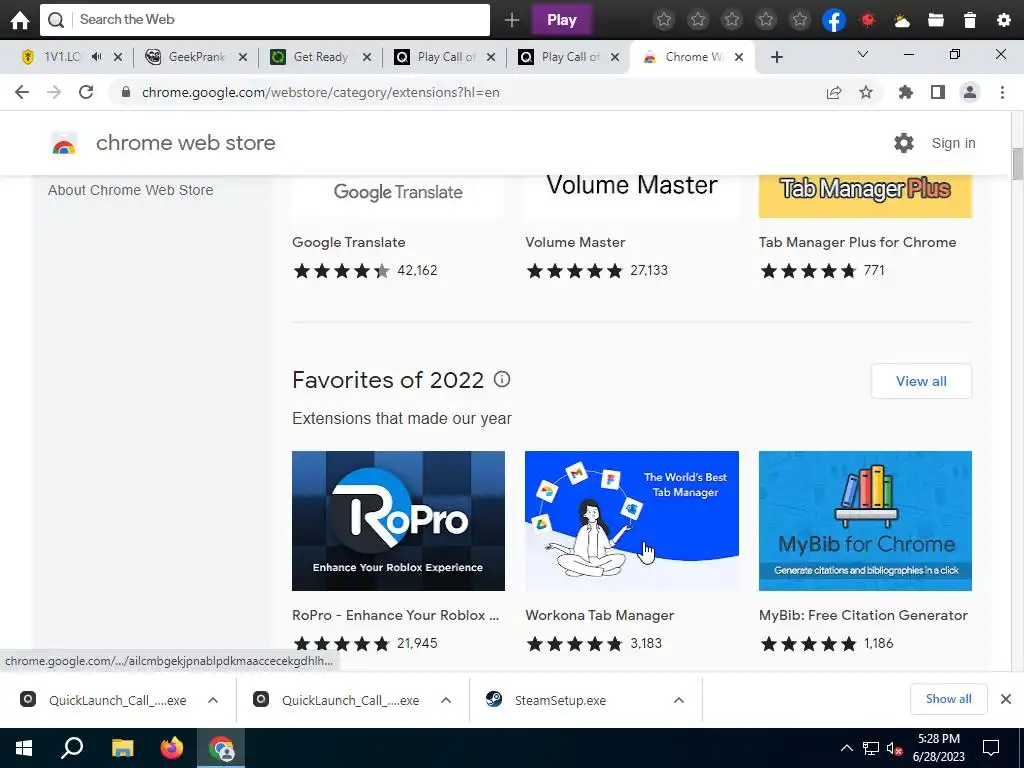Open Web Store settings gear
Screen dimensions: 1024x768
[904, 143]
